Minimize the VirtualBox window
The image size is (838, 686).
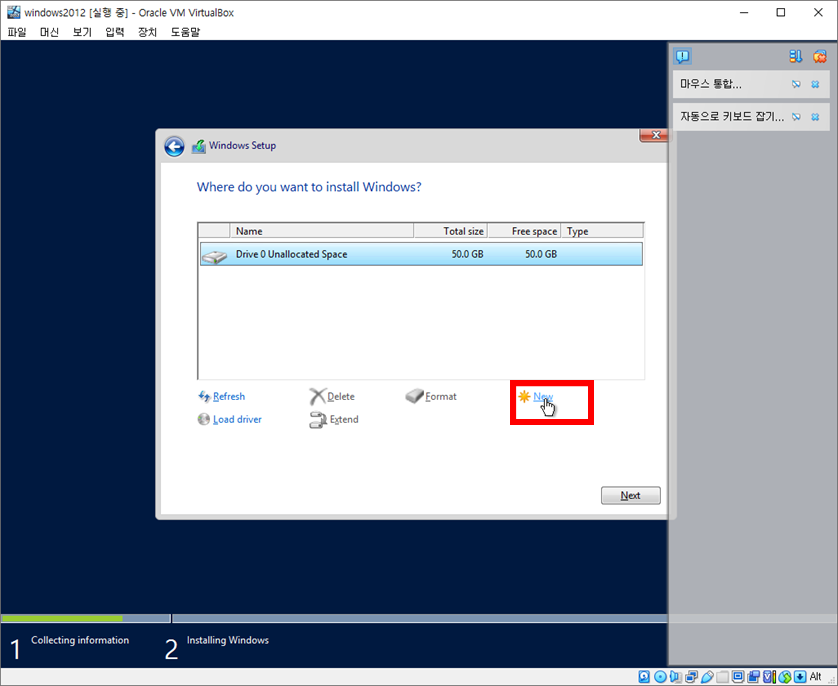[x=744, y=12]
